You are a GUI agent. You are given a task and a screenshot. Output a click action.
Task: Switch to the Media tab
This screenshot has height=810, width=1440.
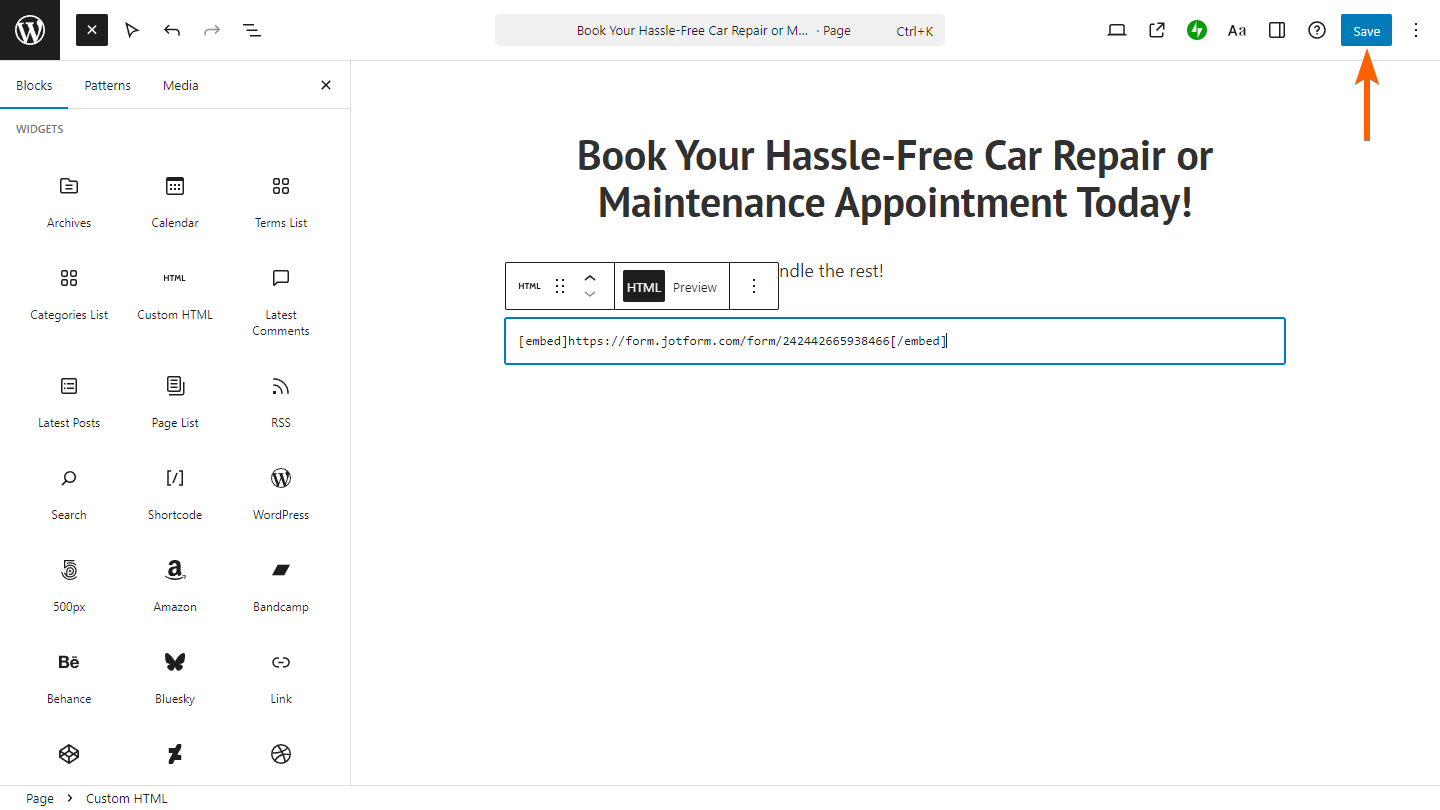181,85
